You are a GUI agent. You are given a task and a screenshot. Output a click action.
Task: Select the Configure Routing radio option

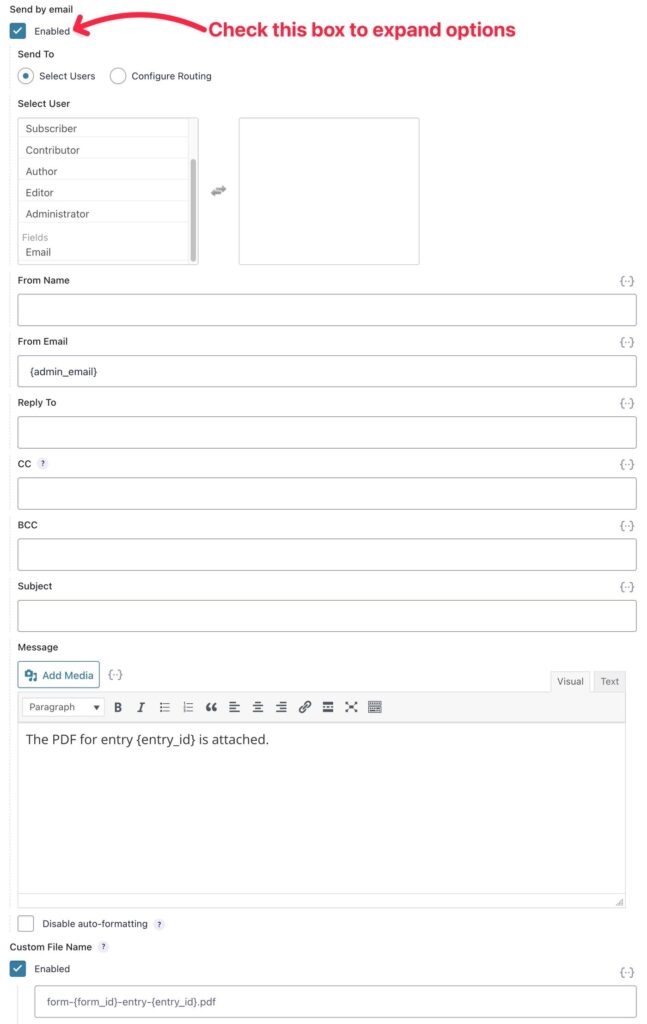coord(118,75)
